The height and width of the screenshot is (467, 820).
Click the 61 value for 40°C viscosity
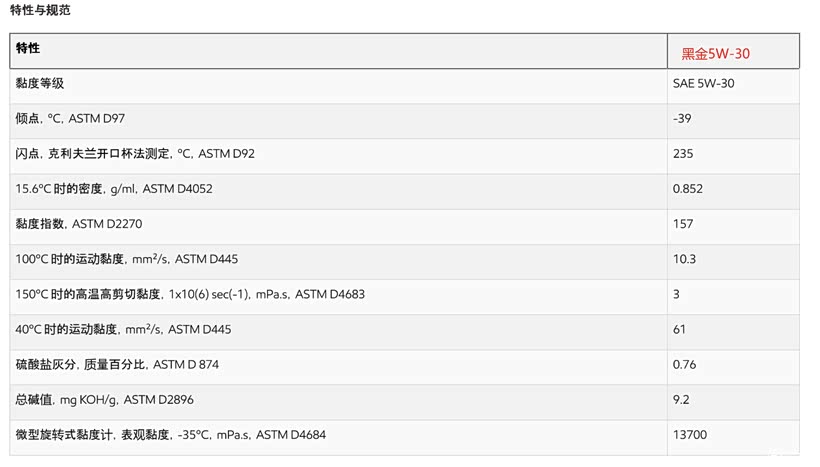[679, 329]
